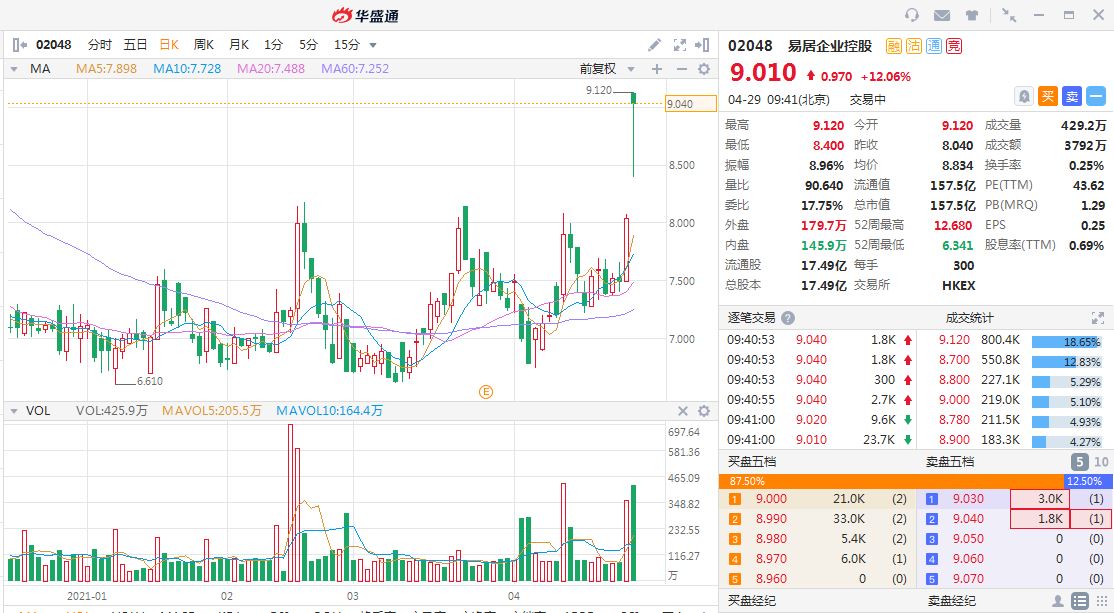Collapse the MA indicator triangle

click(x=13, y=69)
